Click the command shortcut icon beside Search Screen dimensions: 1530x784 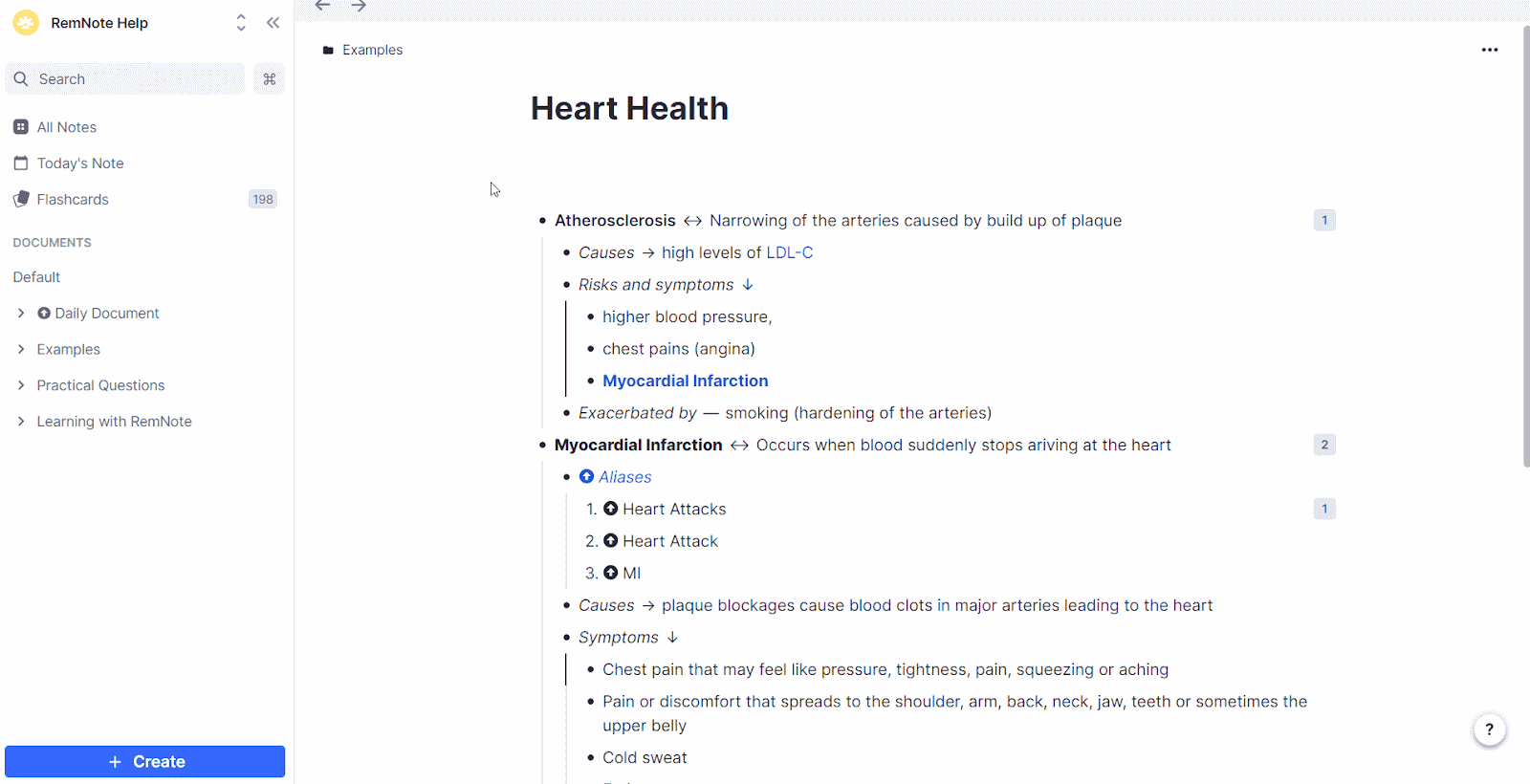click(270, 79)
